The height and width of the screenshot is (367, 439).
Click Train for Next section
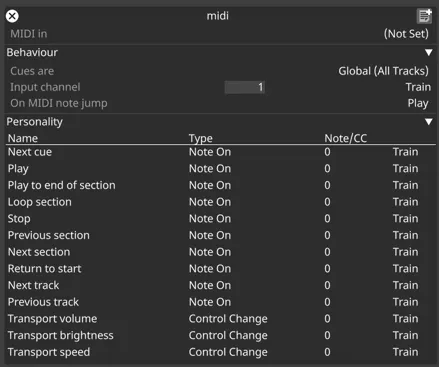click(405, 252)
